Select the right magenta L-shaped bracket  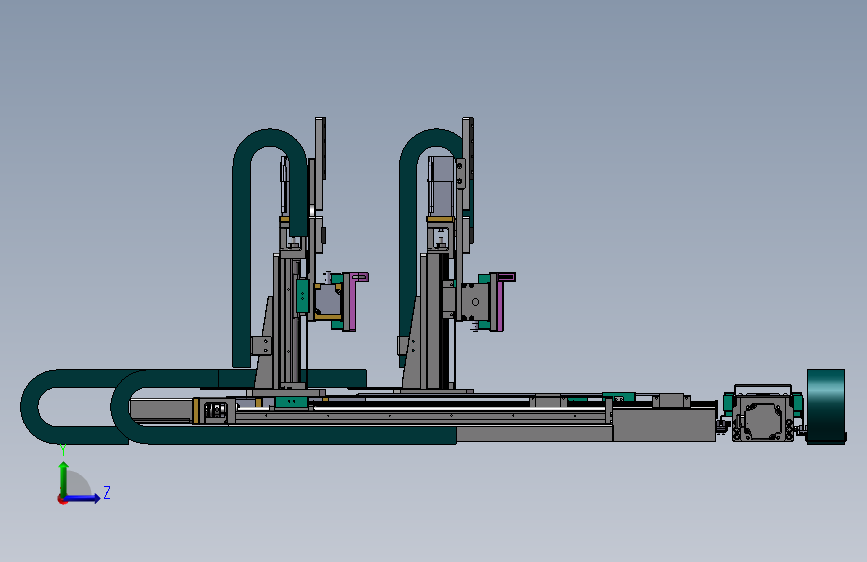click(500, 300)
